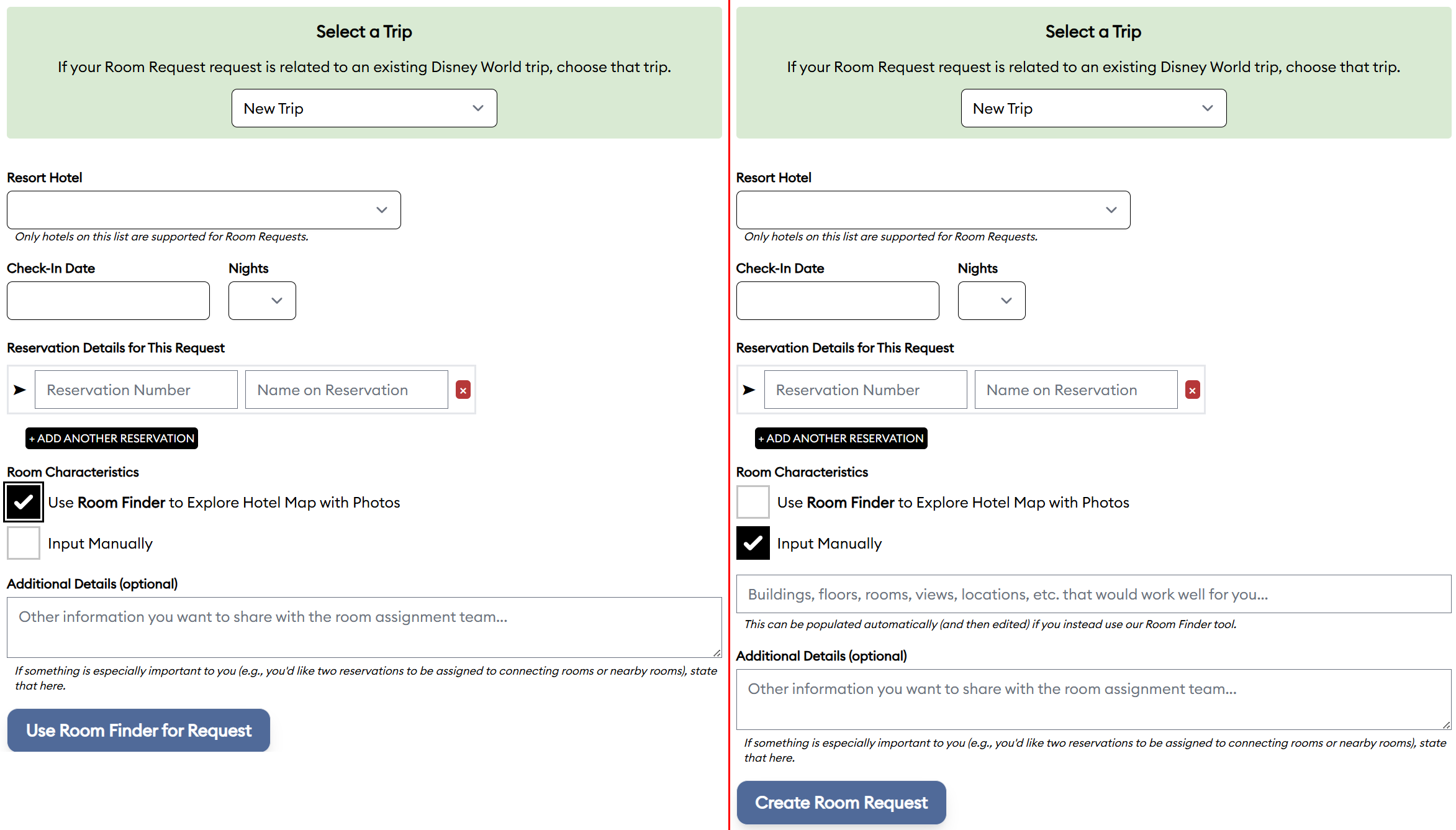Click the arrow icon beside right Reservation Number

pyautogui.click(x=749, y=390)
